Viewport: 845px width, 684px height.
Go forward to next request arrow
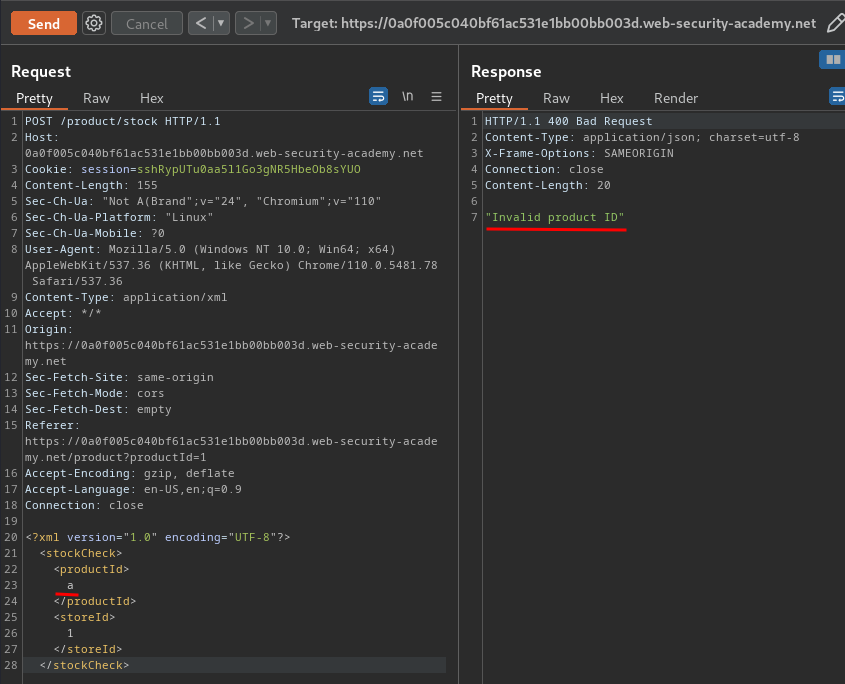click(248, 23)
